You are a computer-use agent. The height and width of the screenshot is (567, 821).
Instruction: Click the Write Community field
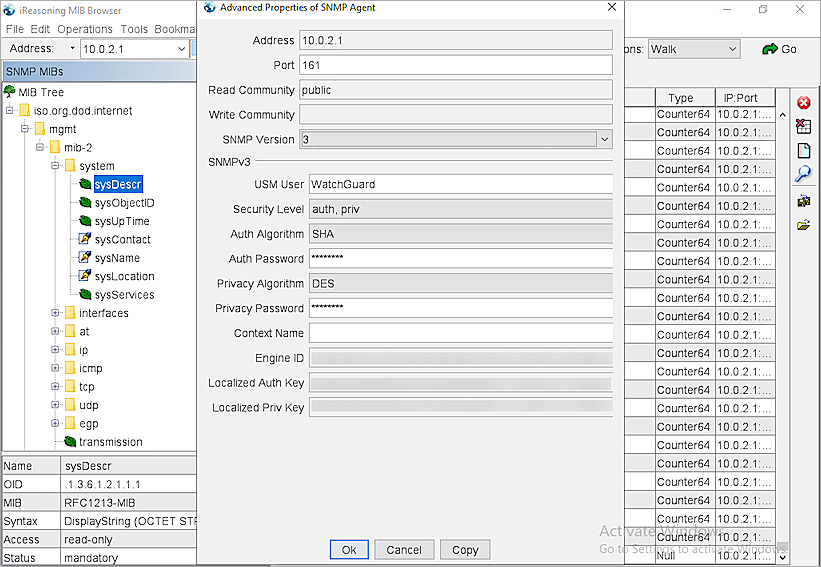456,115
